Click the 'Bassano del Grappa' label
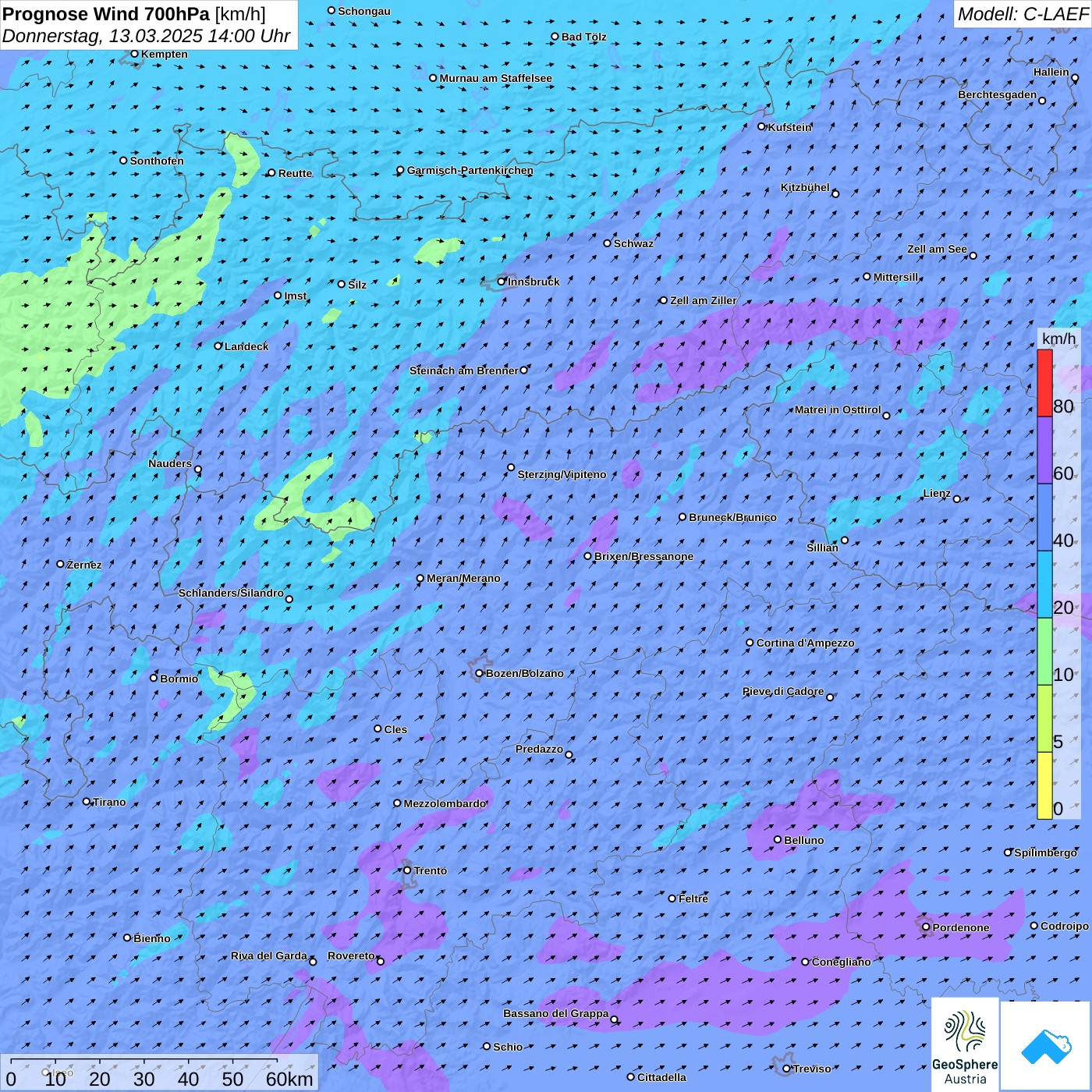 point(556,1013)
